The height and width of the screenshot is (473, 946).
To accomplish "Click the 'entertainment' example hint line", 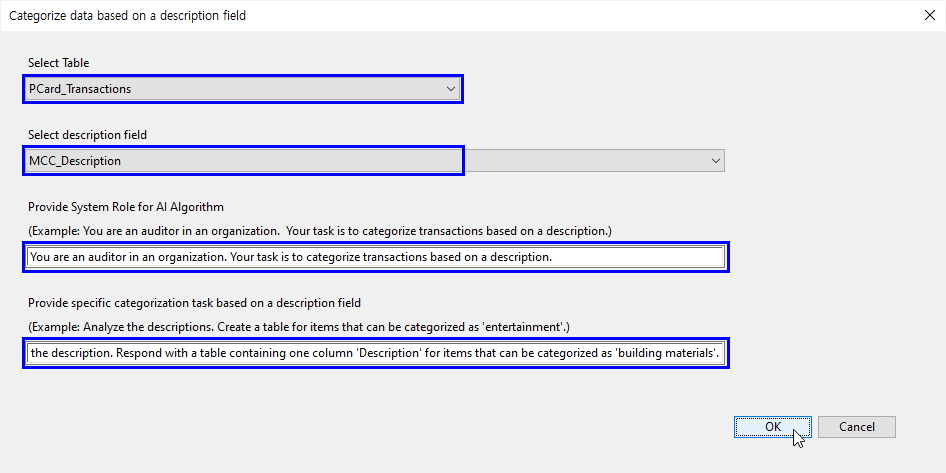I will (298, 327).
